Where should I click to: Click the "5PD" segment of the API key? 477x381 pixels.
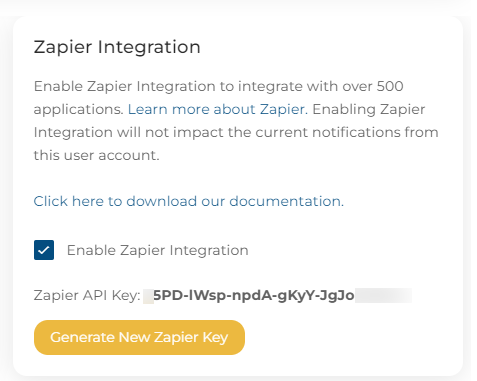[169, 295]
